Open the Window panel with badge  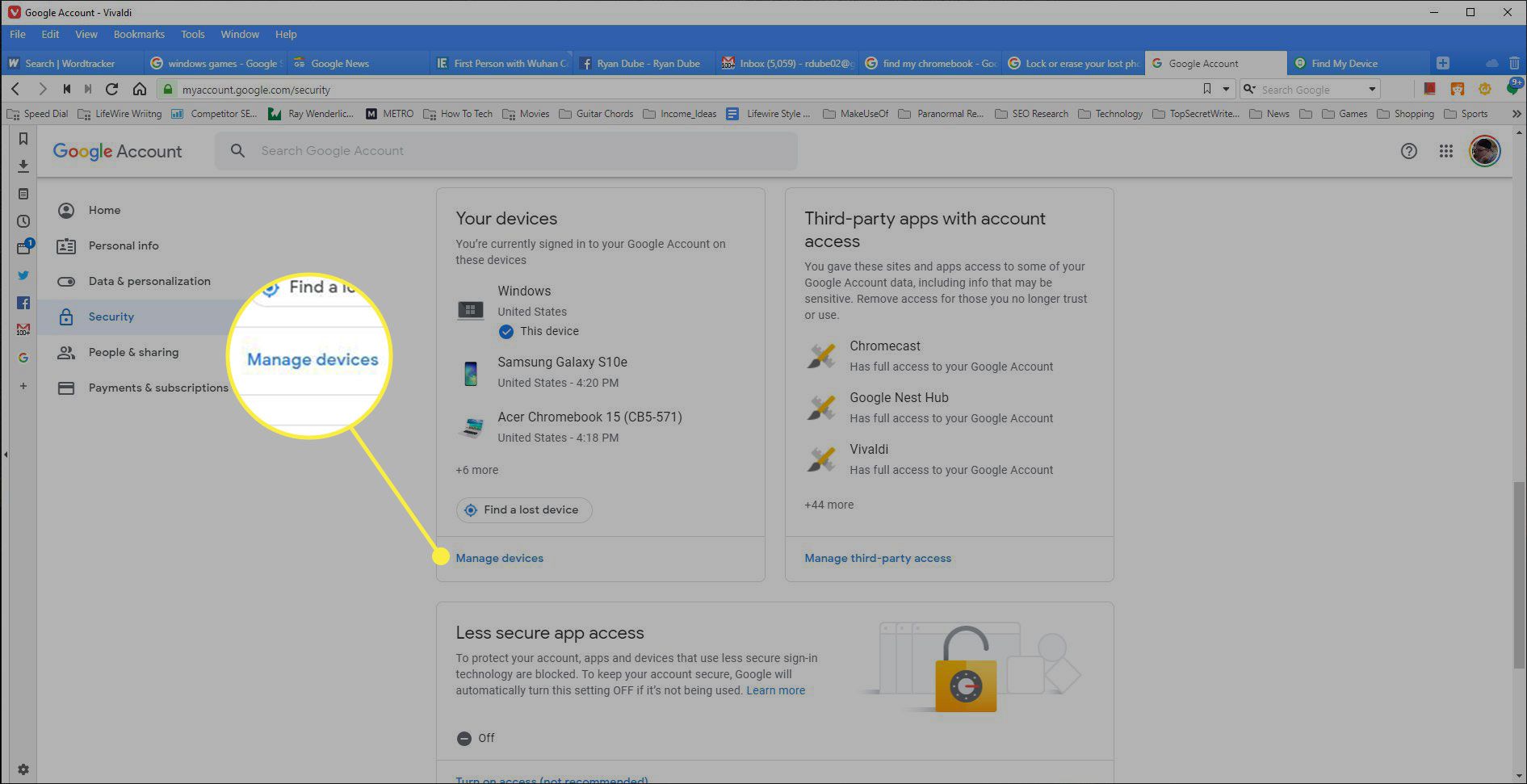click(x=23, y=248)
